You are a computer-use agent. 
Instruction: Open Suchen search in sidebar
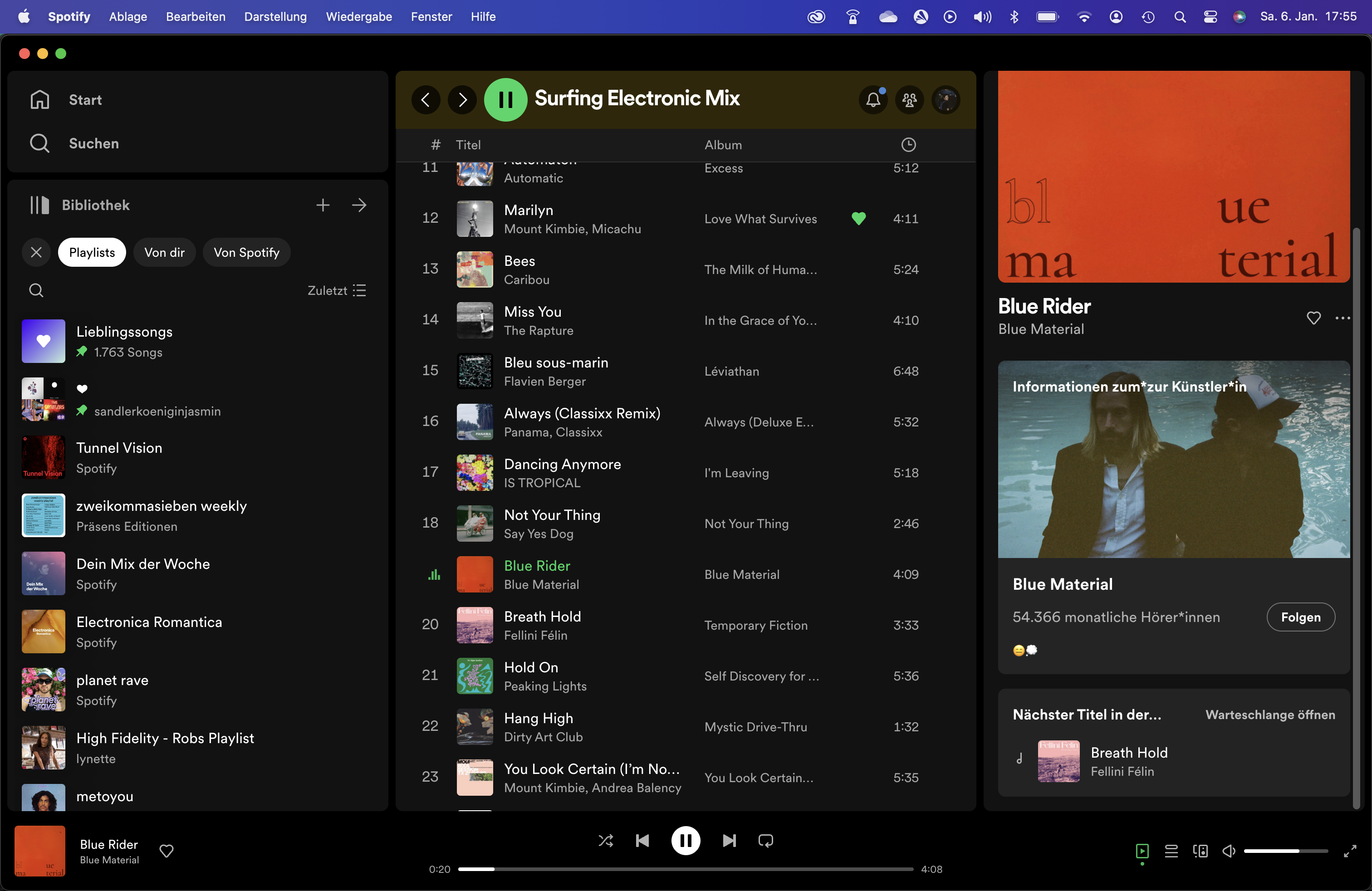(74, 143)
